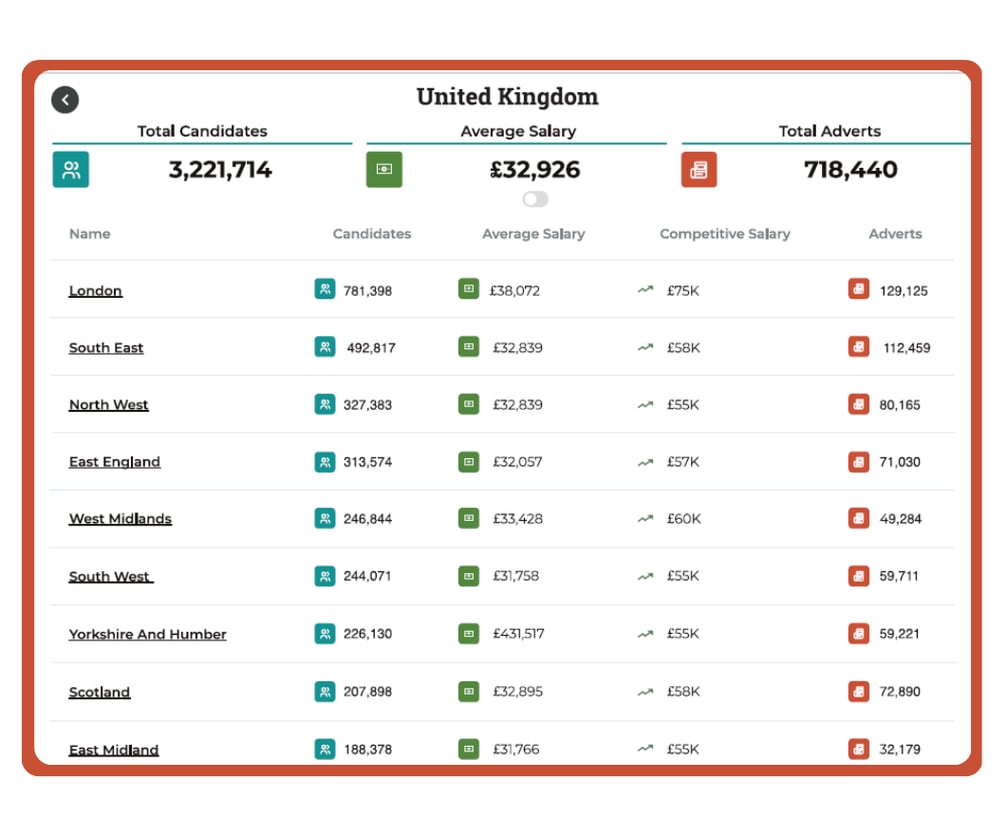Flip the toggle switch below £32,926
Screen dimensions: 1006x835
534,199
